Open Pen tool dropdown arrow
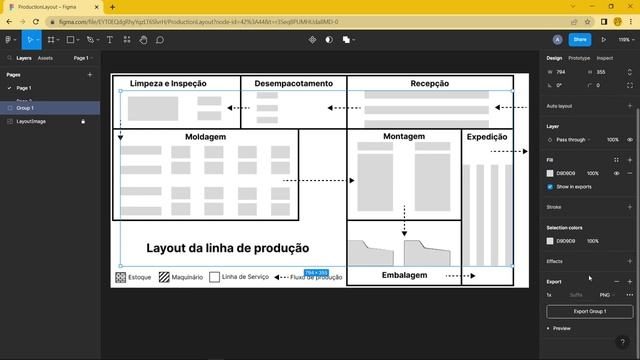The width and height of the screenshot is (640, 360). coord(98,40)
